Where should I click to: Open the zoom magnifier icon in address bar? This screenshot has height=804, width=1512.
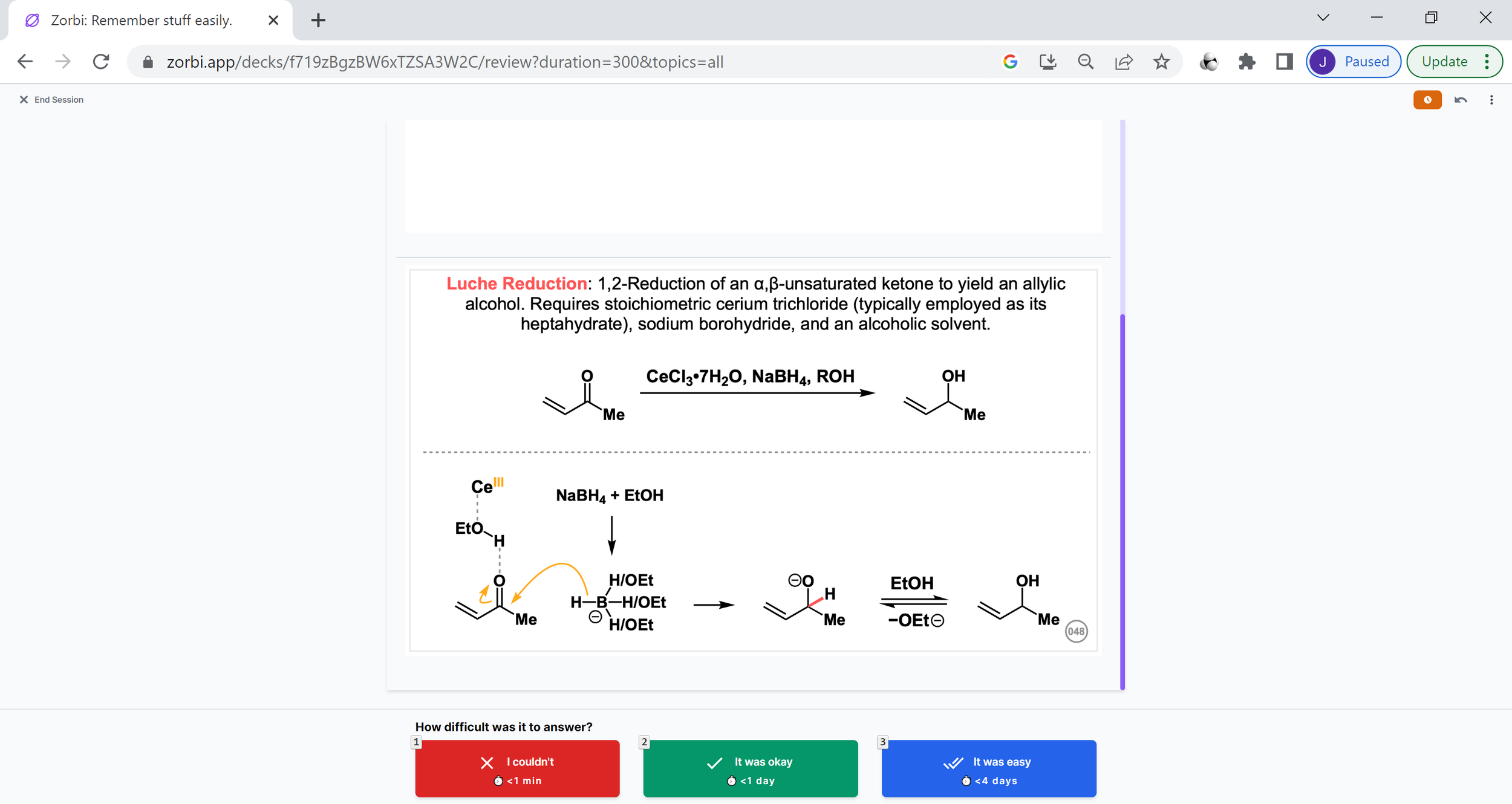tap(1086, 61)
